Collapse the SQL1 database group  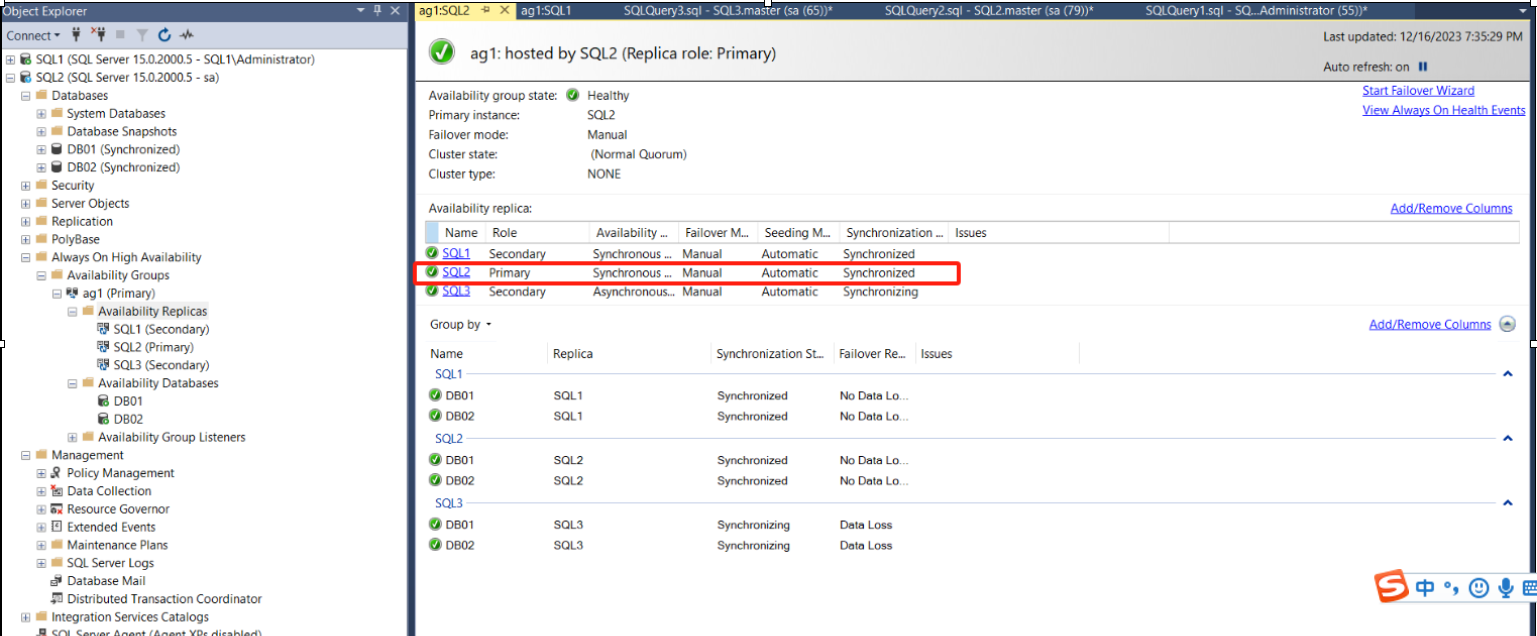(1508, 374)
